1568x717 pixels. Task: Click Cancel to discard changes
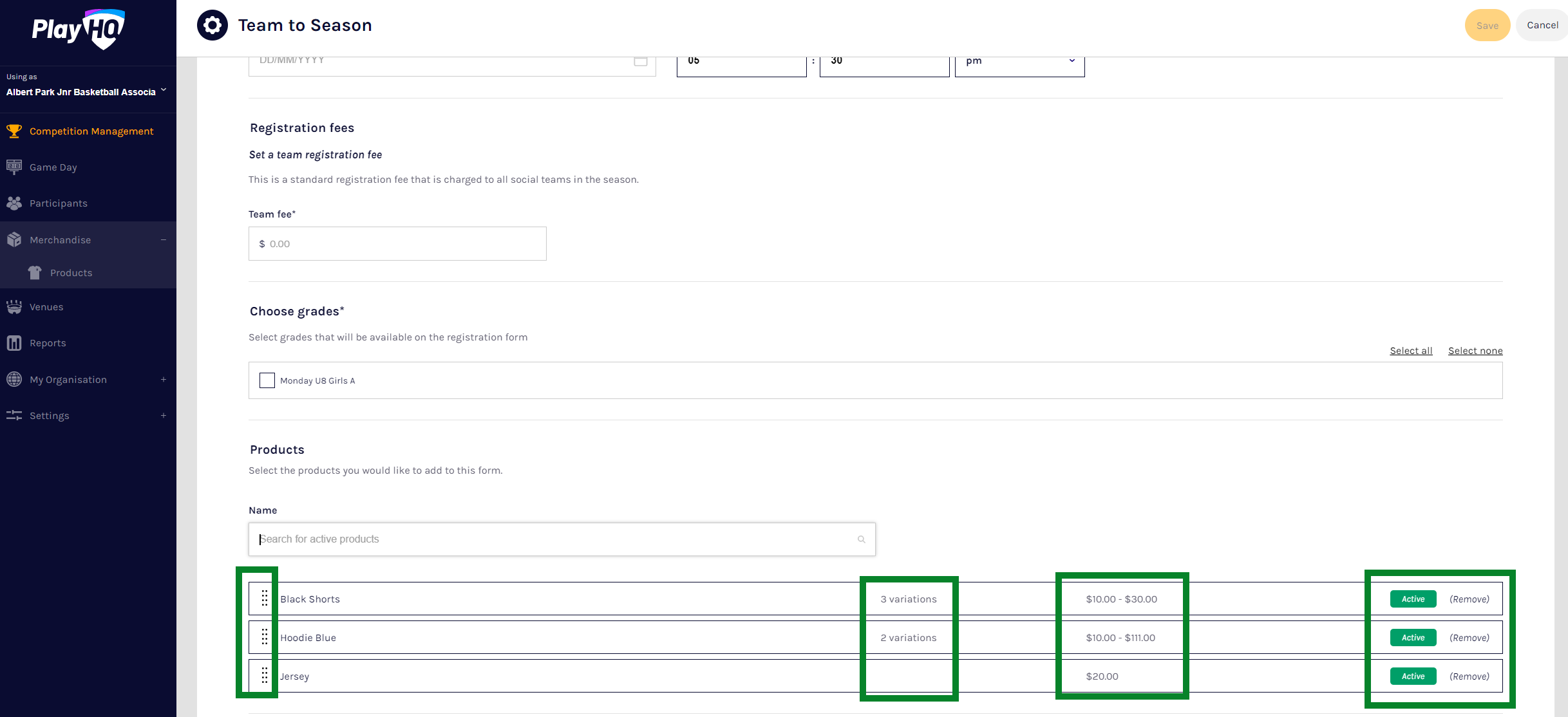point(1542,24)
